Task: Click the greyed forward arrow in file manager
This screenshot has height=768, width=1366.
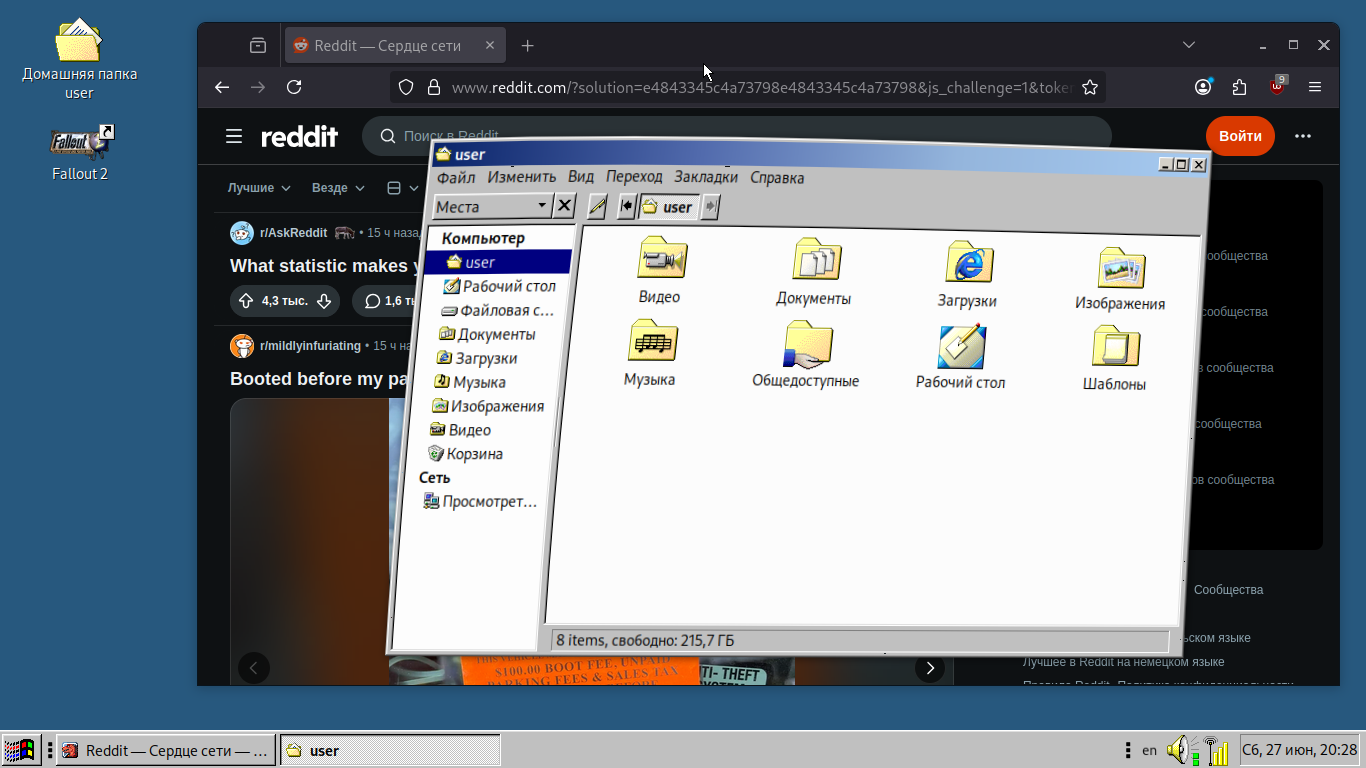Action: 711,207
